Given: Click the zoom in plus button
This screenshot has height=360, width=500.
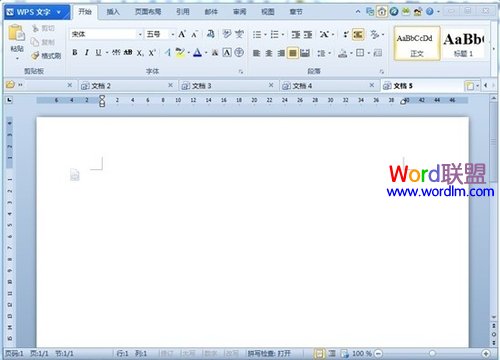Looking at the screenshot, I should [x=486, y=353].
